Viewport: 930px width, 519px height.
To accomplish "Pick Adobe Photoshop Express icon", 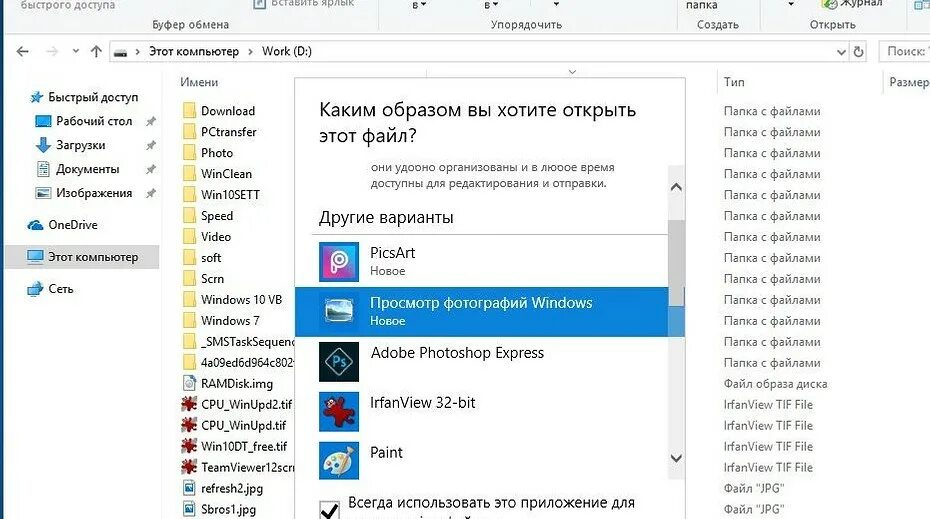I will pos(339,361).
